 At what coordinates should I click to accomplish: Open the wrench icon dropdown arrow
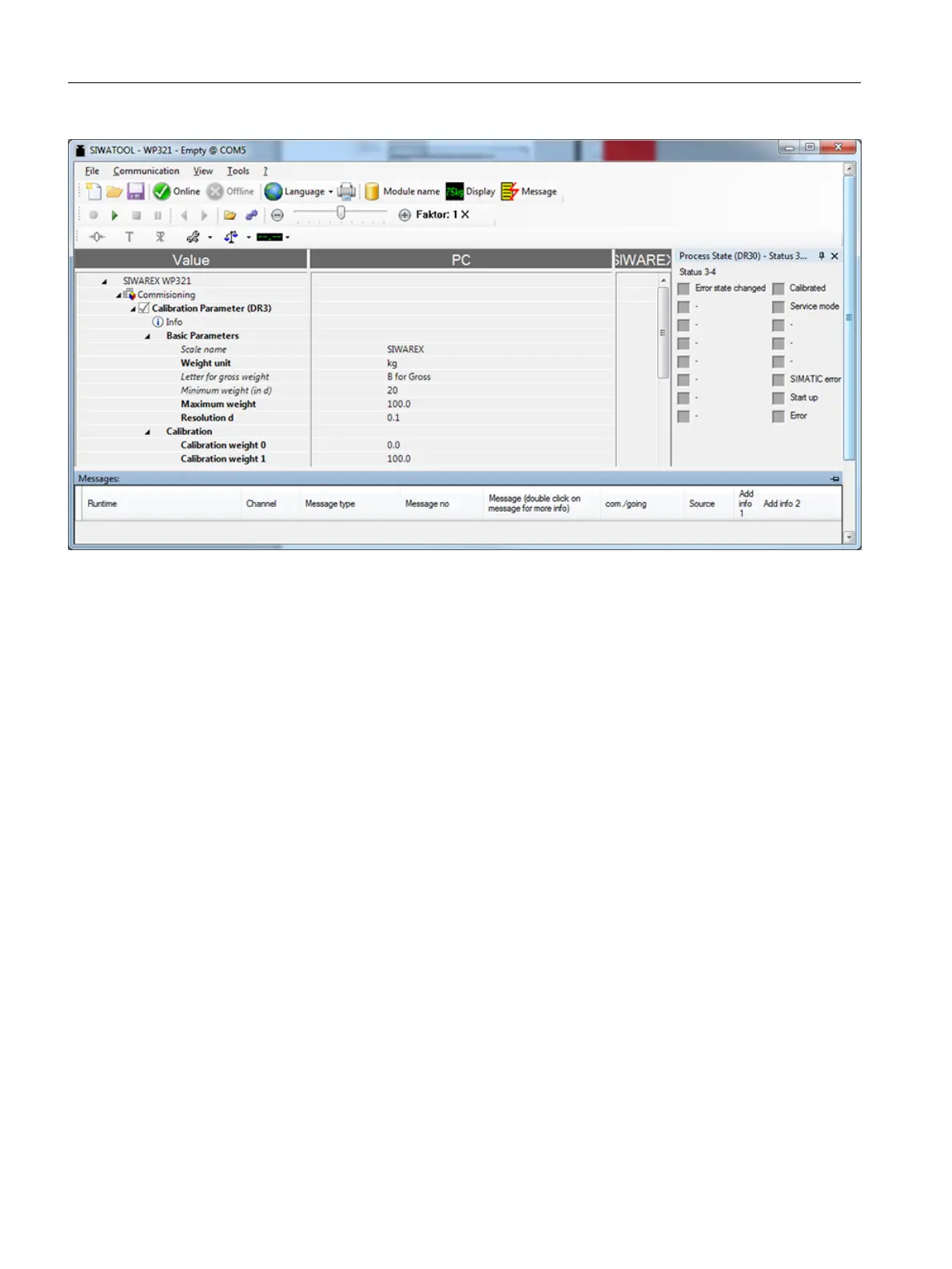click(x=210, y=237)
